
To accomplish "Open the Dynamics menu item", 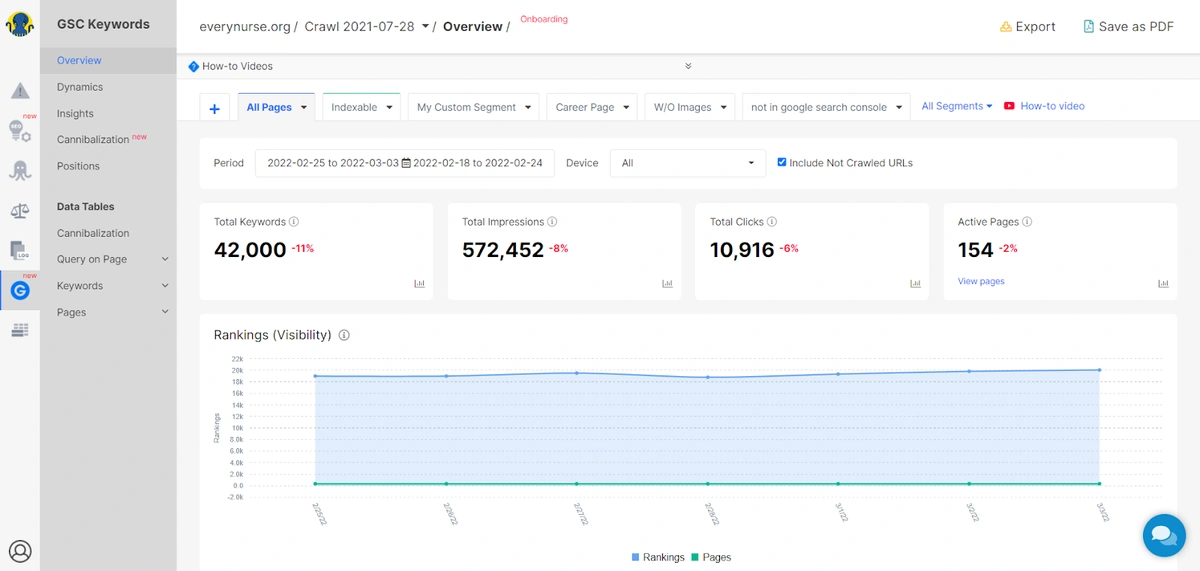I will point(80,87).
